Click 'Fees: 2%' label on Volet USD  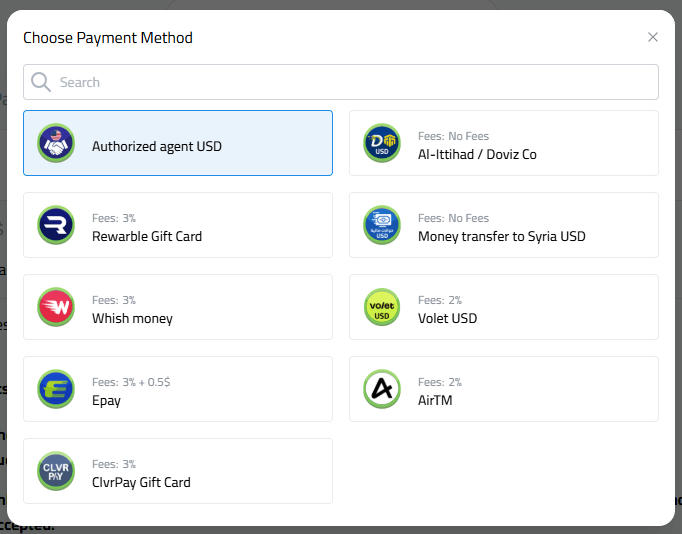click(x=440, y=300)
